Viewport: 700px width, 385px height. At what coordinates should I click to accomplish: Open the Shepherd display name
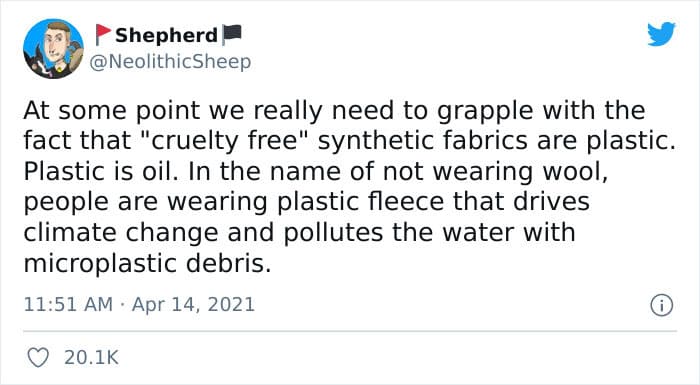(166, 35)
